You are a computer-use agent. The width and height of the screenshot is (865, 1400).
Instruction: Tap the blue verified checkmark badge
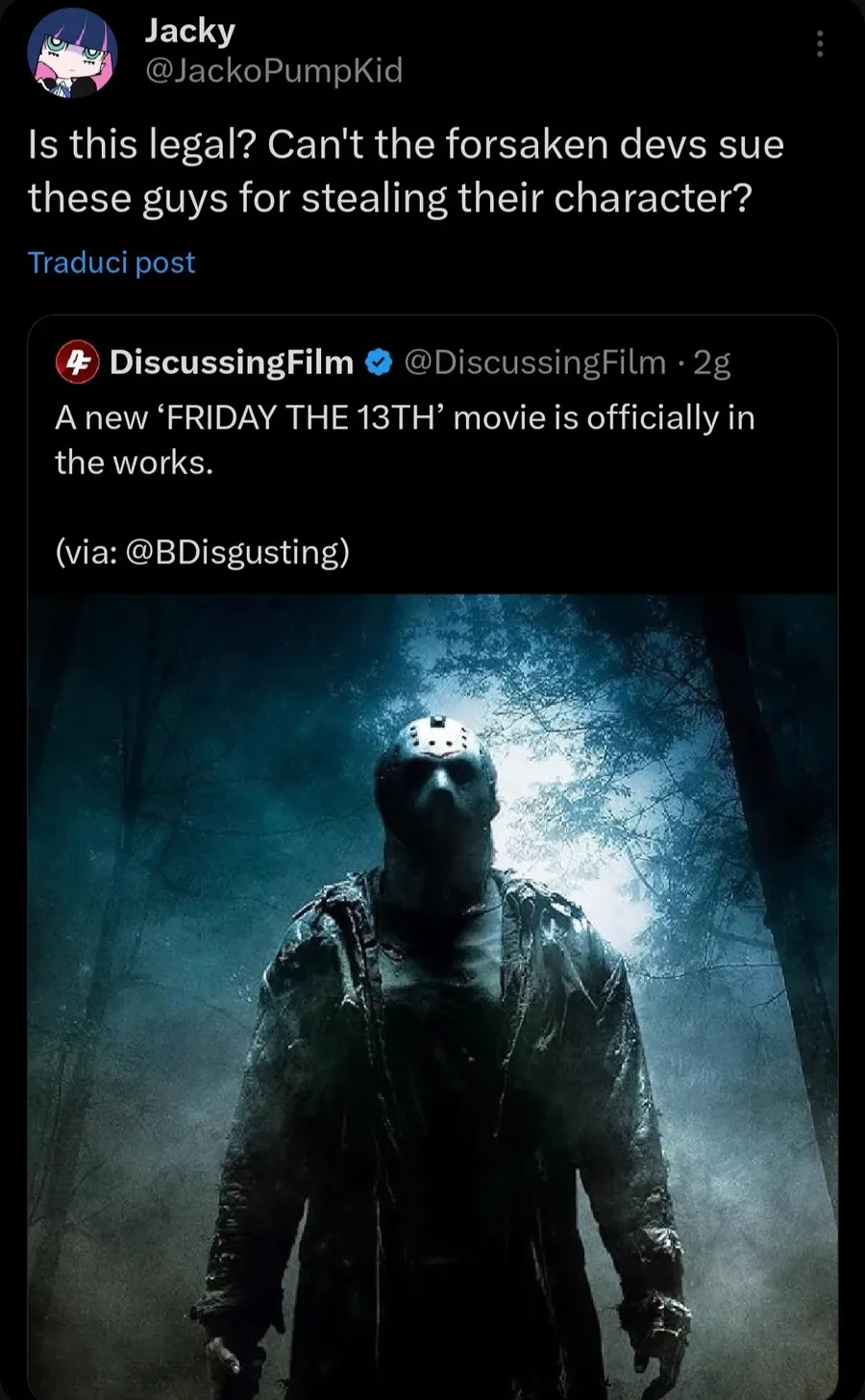[x=379, y=362]
